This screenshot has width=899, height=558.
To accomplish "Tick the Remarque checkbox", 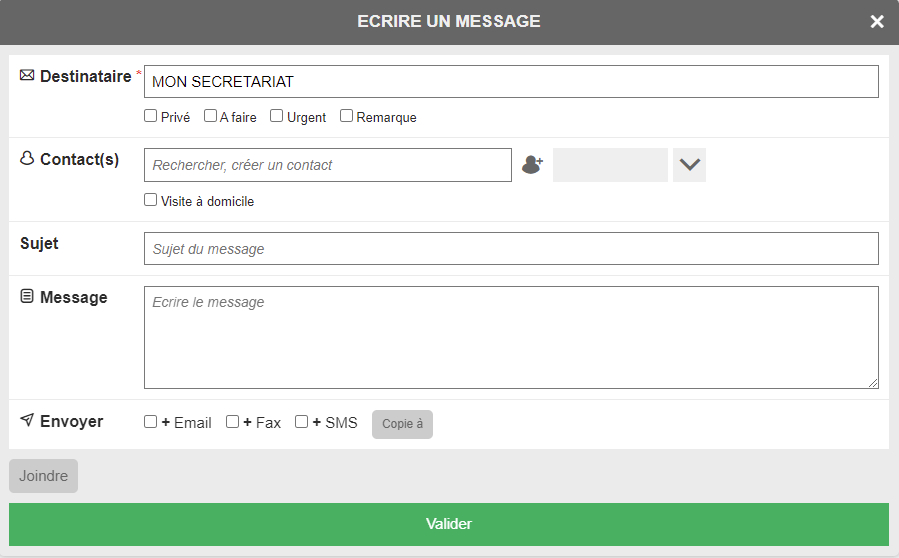I will pyautogui.click(x=347, y=116).
